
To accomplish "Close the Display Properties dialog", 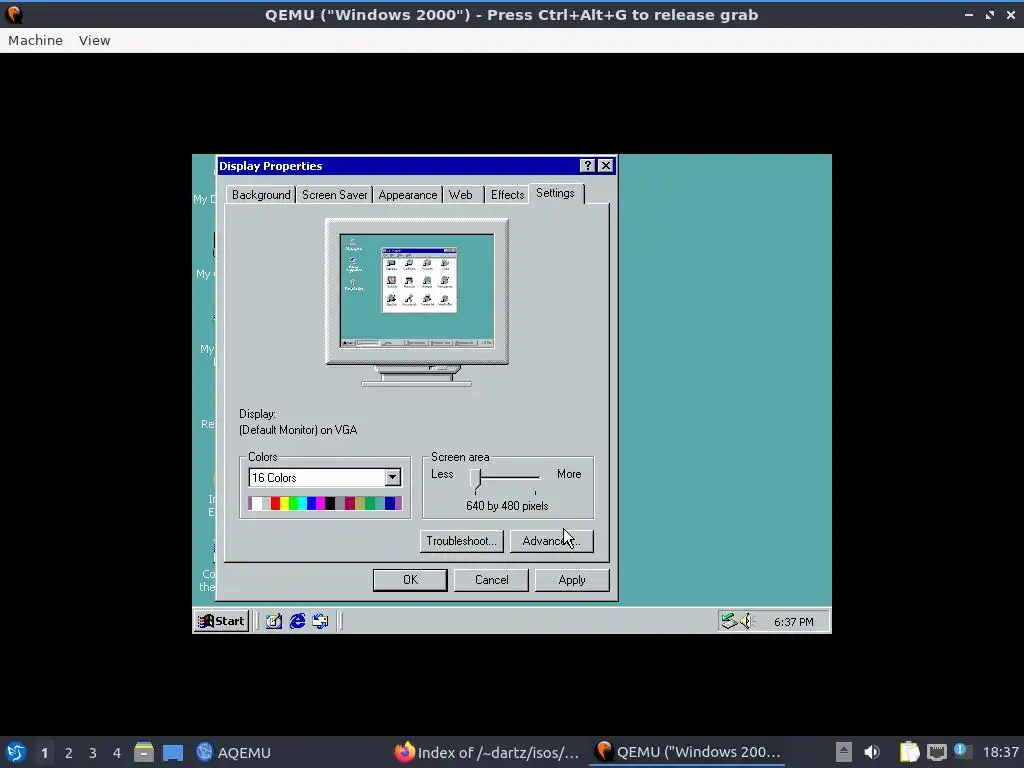I will coord(606,166).
